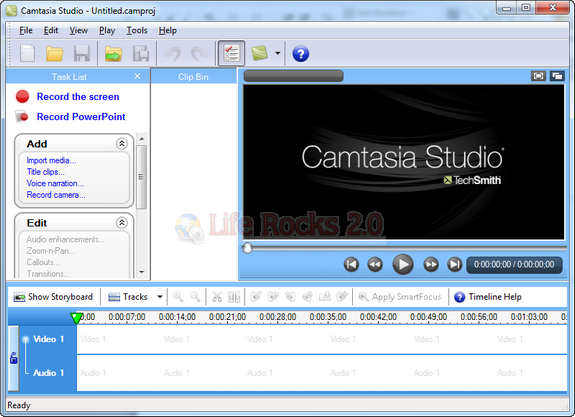Click the green timeline playhead marker
Image resolution: width=575 pixels, height=417 pixels.
pyautogui.click(x=76, y=318)
